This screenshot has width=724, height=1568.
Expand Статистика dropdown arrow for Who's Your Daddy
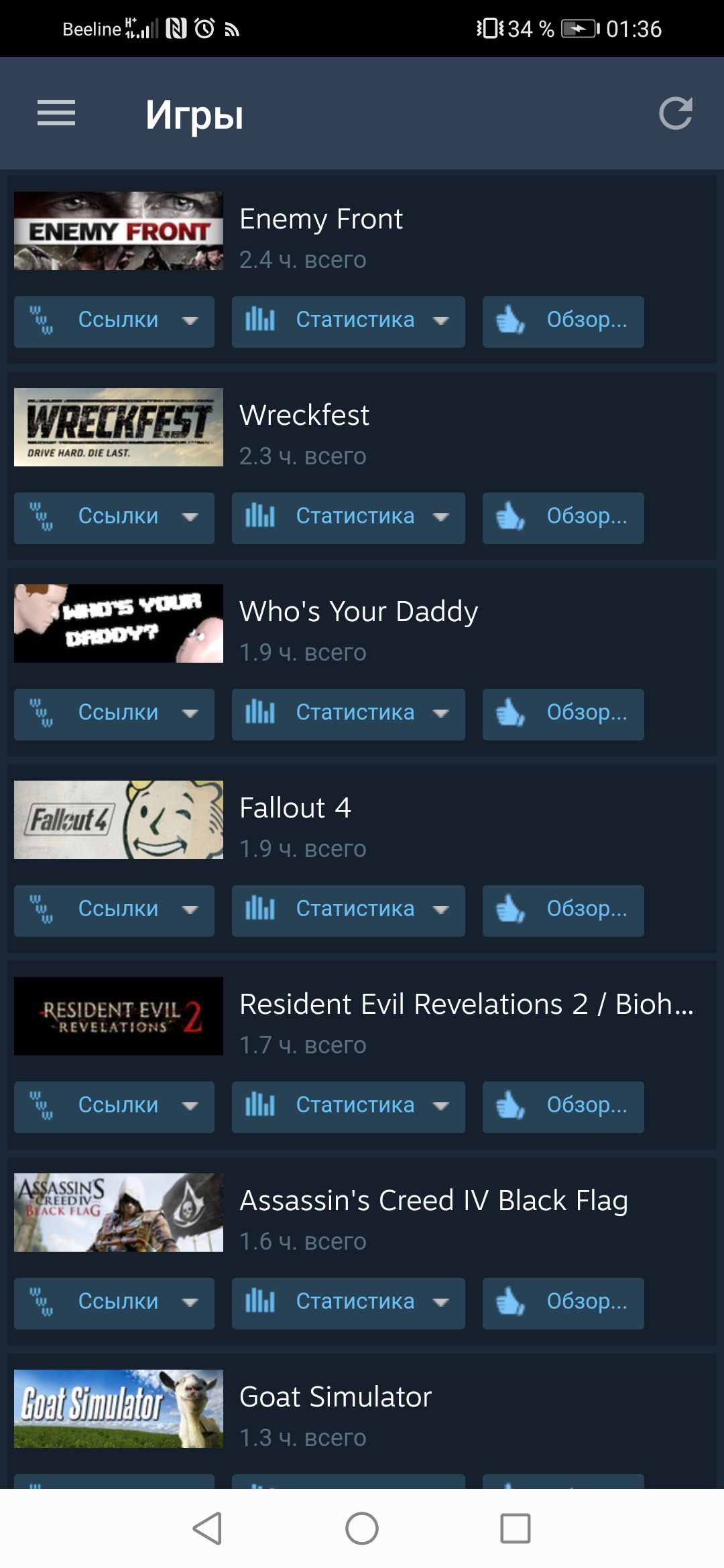[440, 714]
